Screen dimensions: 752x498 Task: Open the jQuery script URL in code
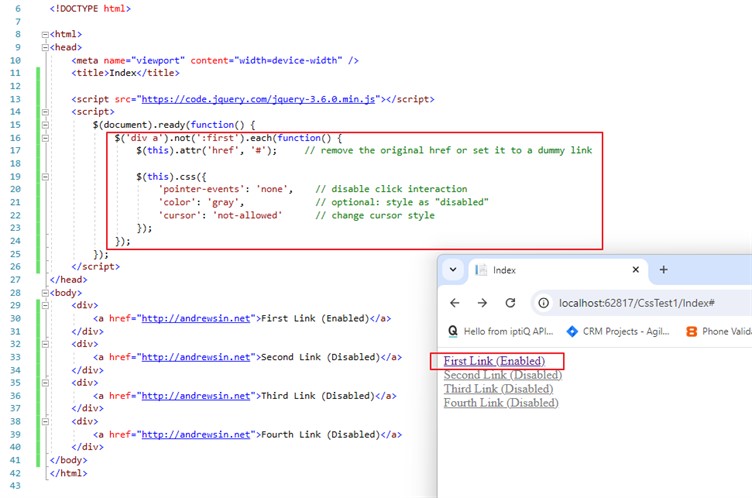point(258,99)
